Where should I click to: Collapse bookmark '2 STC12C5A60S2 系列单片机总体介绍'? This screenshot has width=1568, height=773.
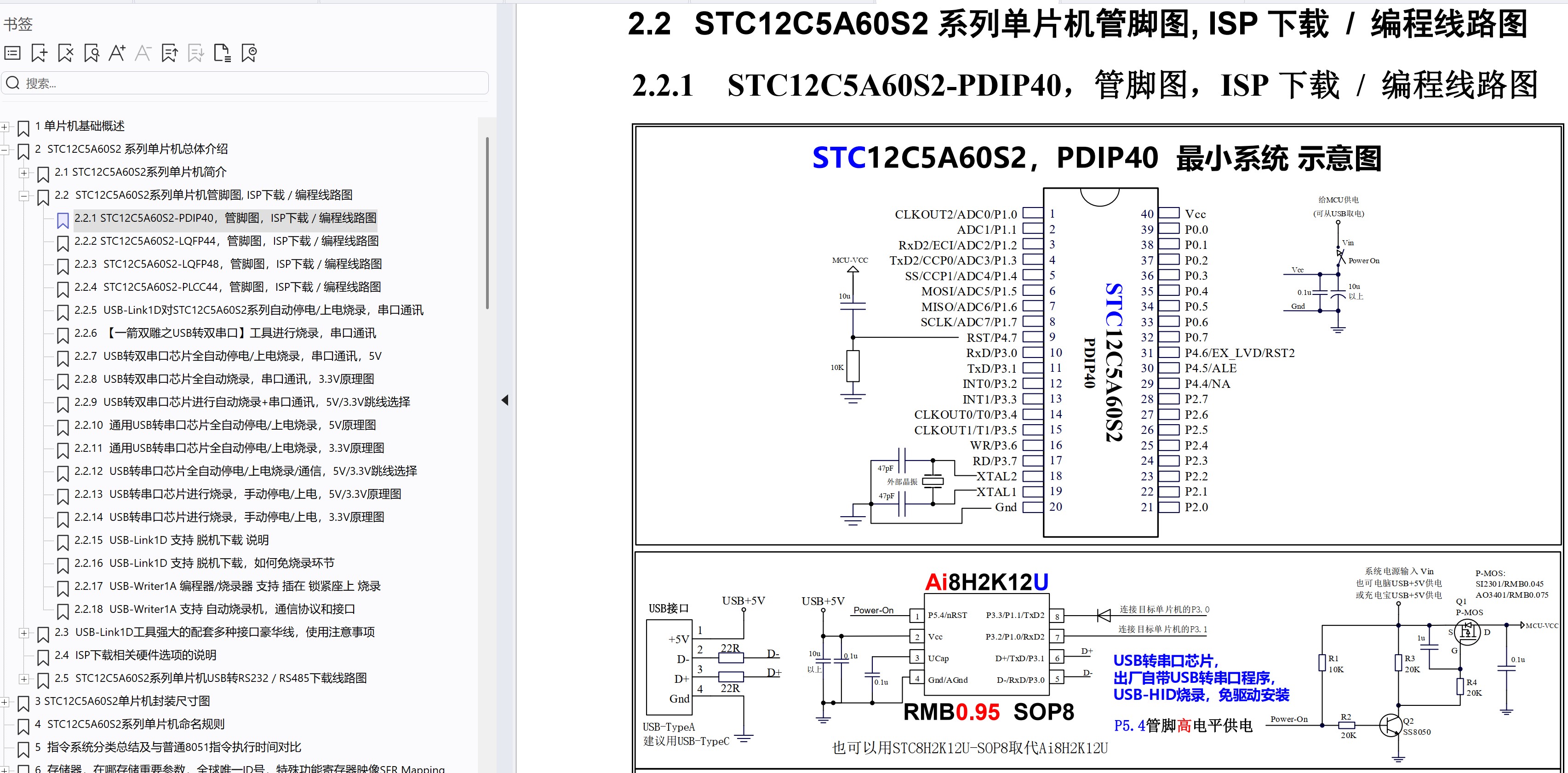[x=5, y=150]
